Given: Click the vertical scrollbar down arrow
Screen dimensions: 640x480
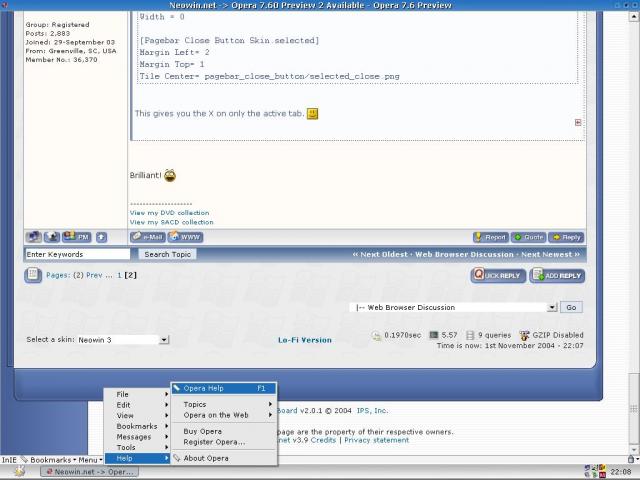Looking at the screenshot, I should 633,450.
